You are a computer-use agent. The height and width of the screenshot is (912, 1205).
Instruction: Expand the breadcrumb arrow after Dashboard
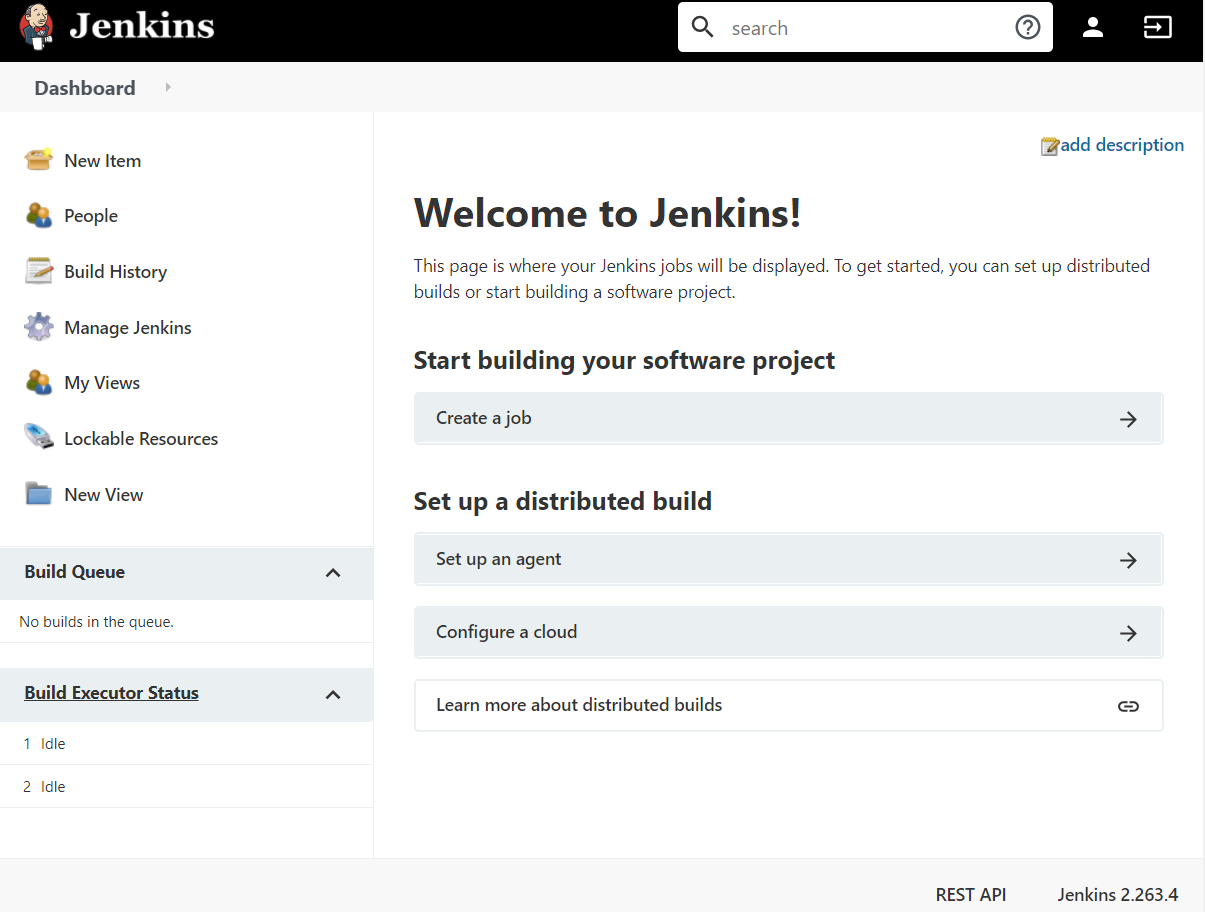pos(167,88)
